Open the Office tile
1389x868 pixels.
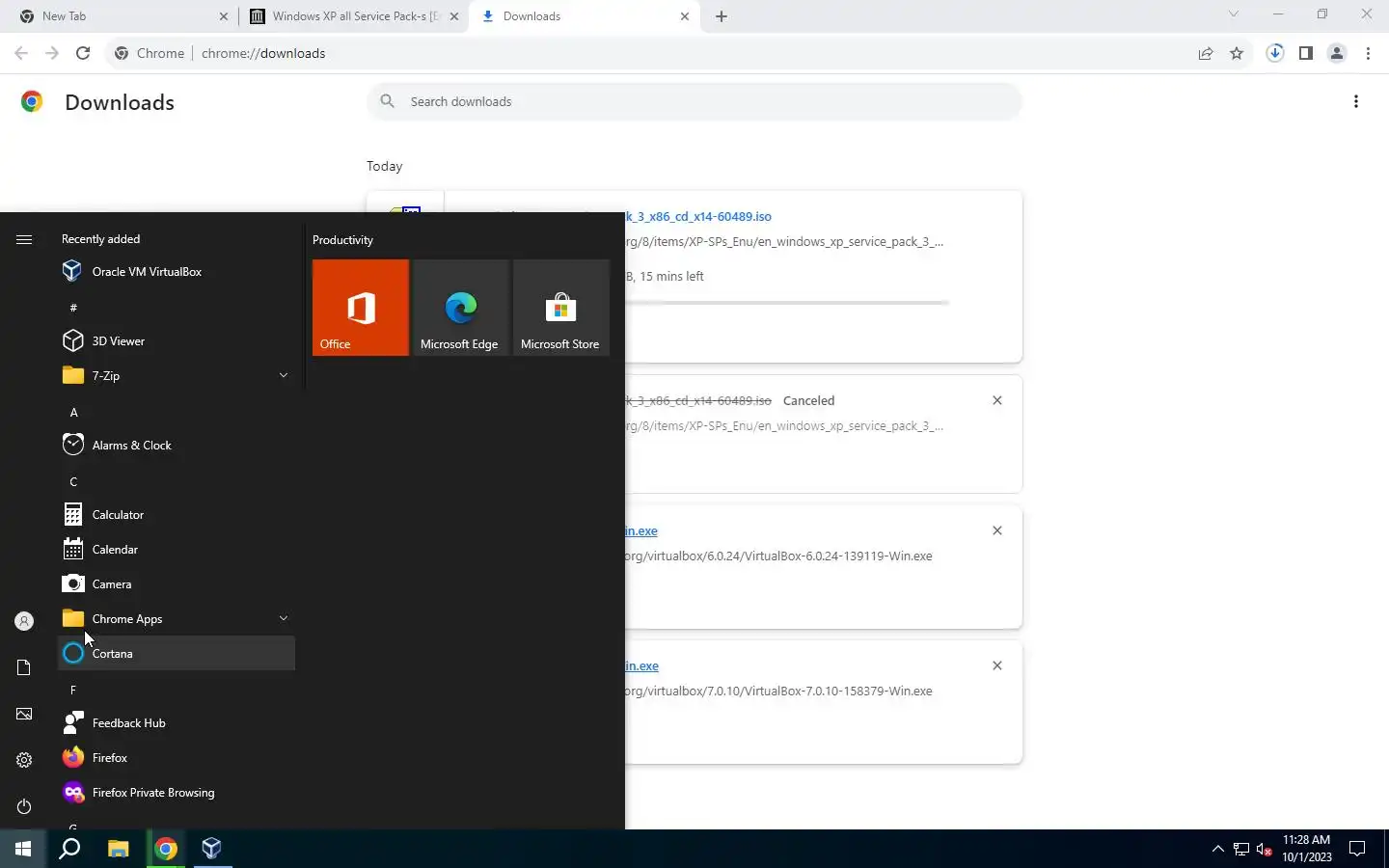tap(361, 308)
